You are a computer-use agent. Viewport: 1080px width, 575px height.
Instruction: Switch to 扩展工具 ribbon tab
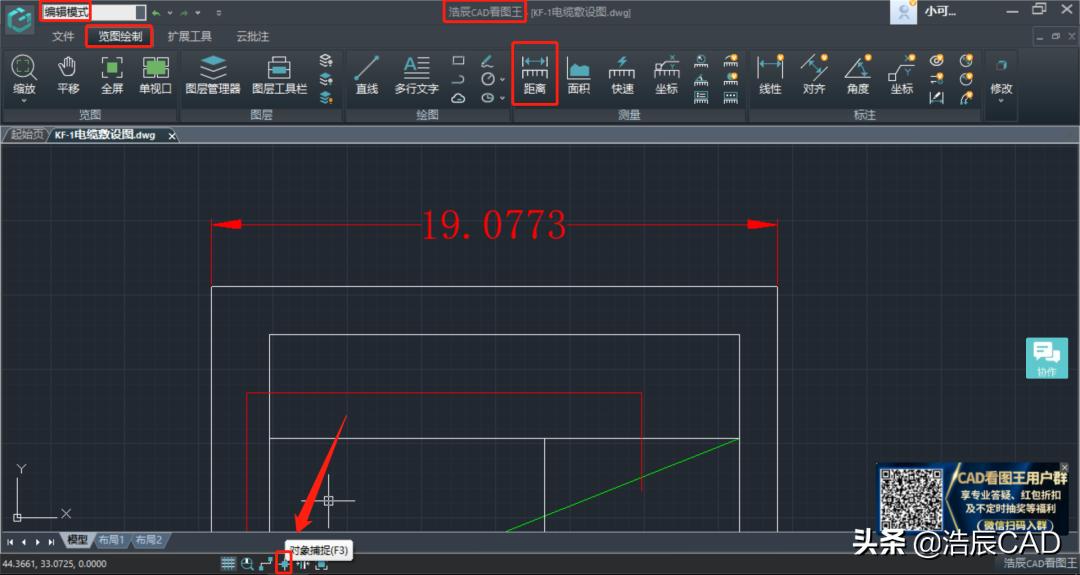tap(189, 36)
